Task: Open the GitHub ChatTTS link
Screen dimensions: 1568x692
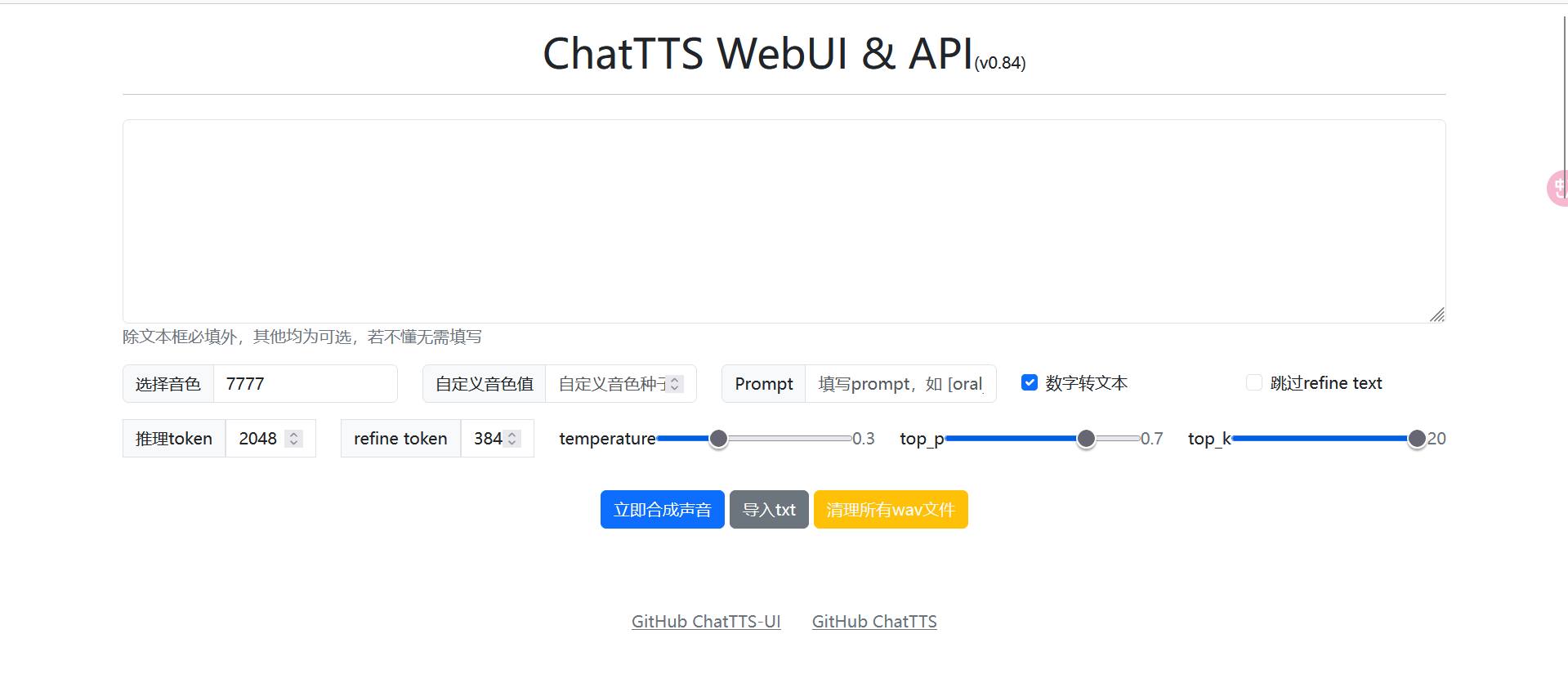Action: tap(873, 622)
